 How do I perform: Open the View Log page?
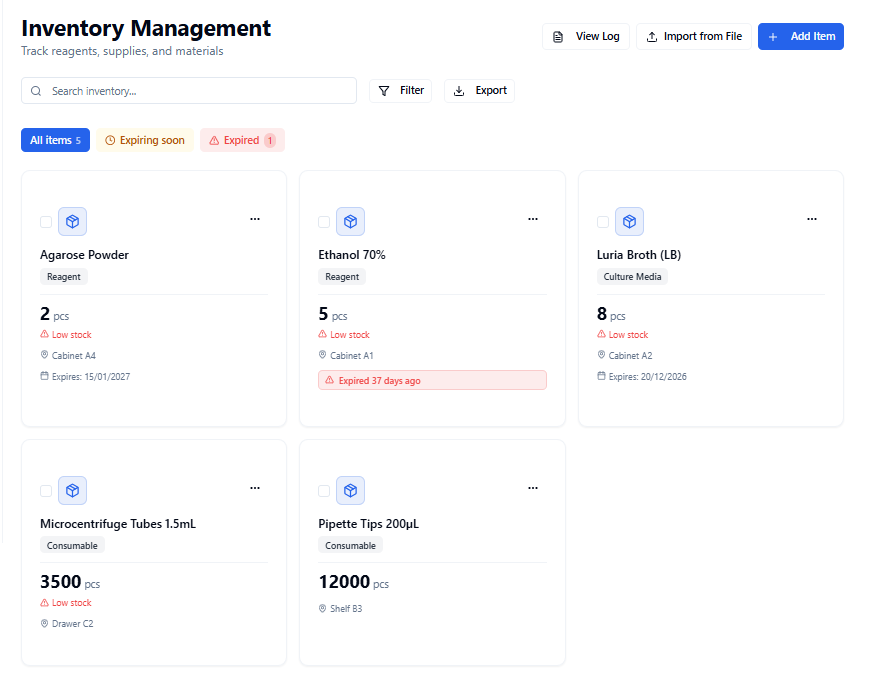(x=586, y=37)
